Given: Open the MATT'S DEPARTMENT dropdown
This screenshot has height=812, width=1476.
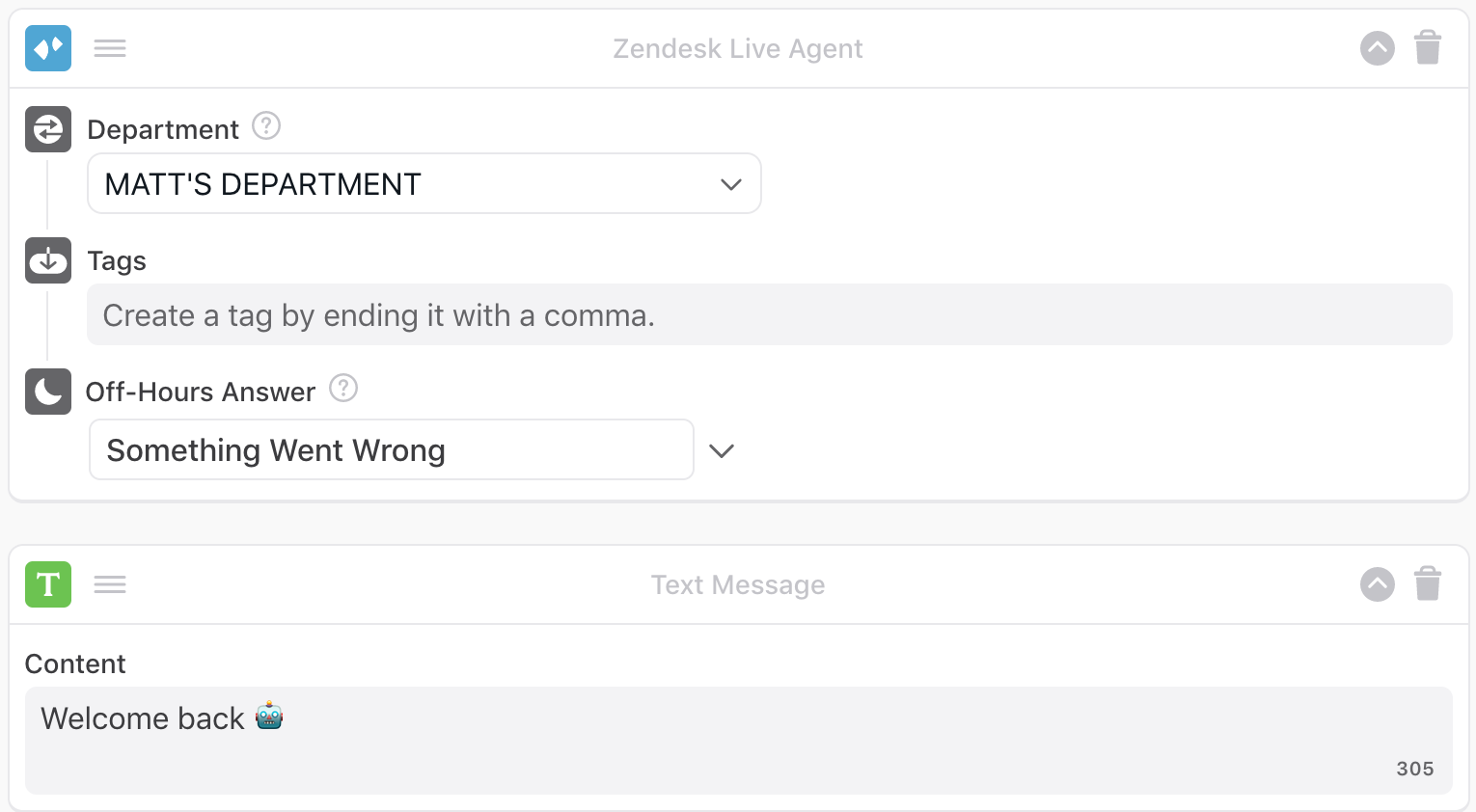Looking at the screenshot, I should point(424,184).
